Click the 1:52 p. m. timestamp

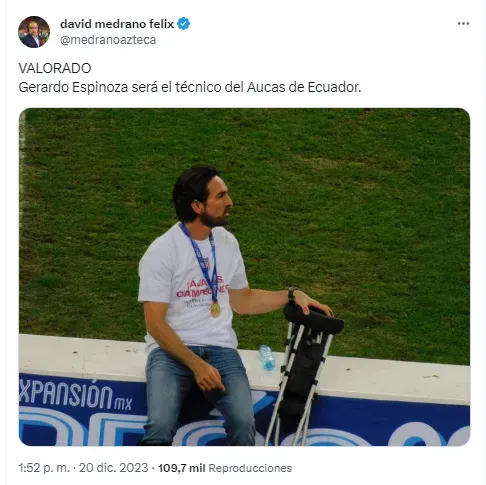44,468
